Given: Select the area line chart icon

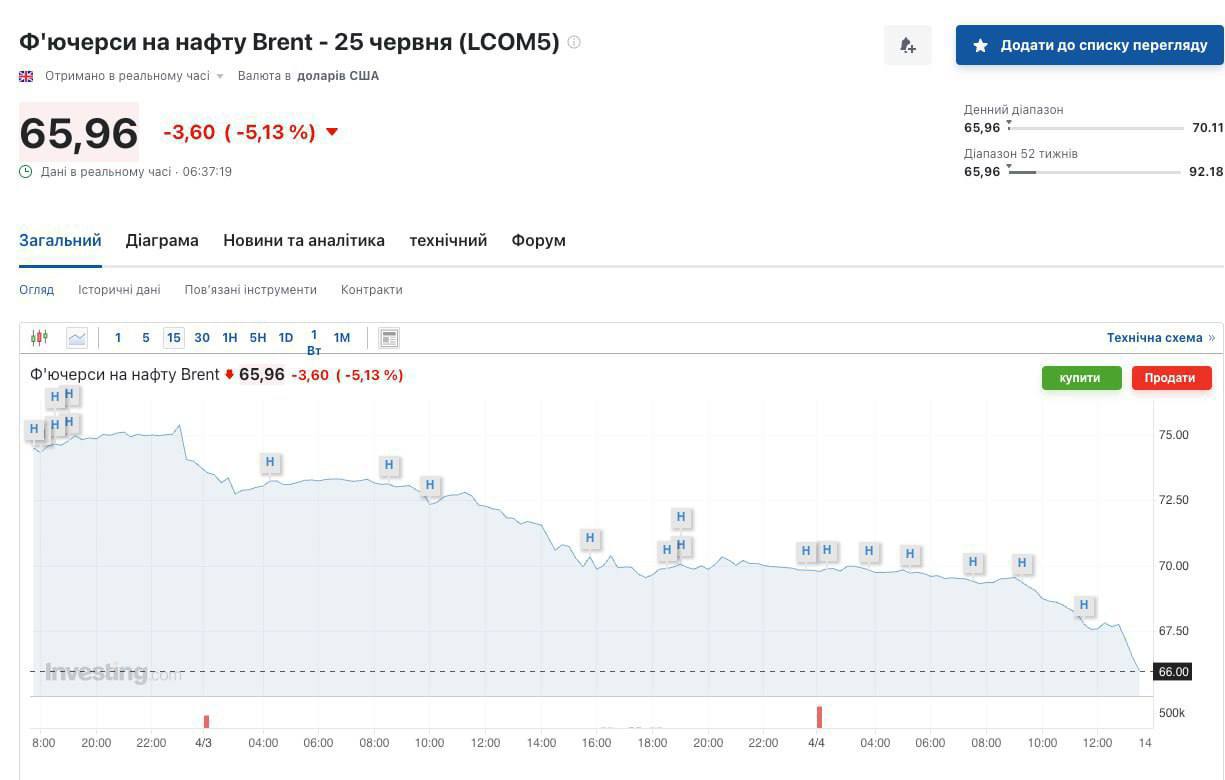Looking at the screenshot, I should click(x=77, y=338).
